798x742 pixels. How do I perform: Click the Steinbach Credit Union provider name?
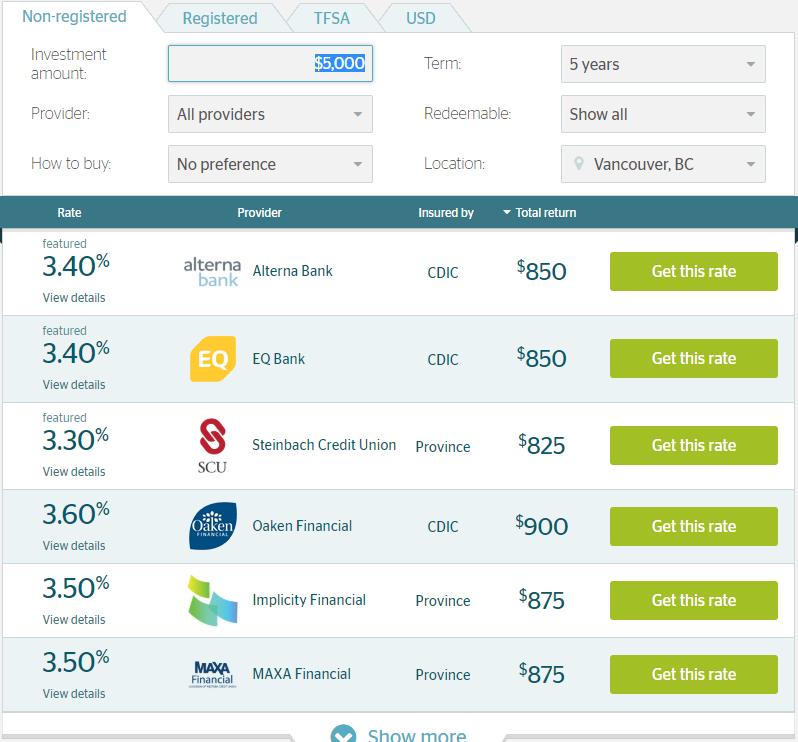324,445
